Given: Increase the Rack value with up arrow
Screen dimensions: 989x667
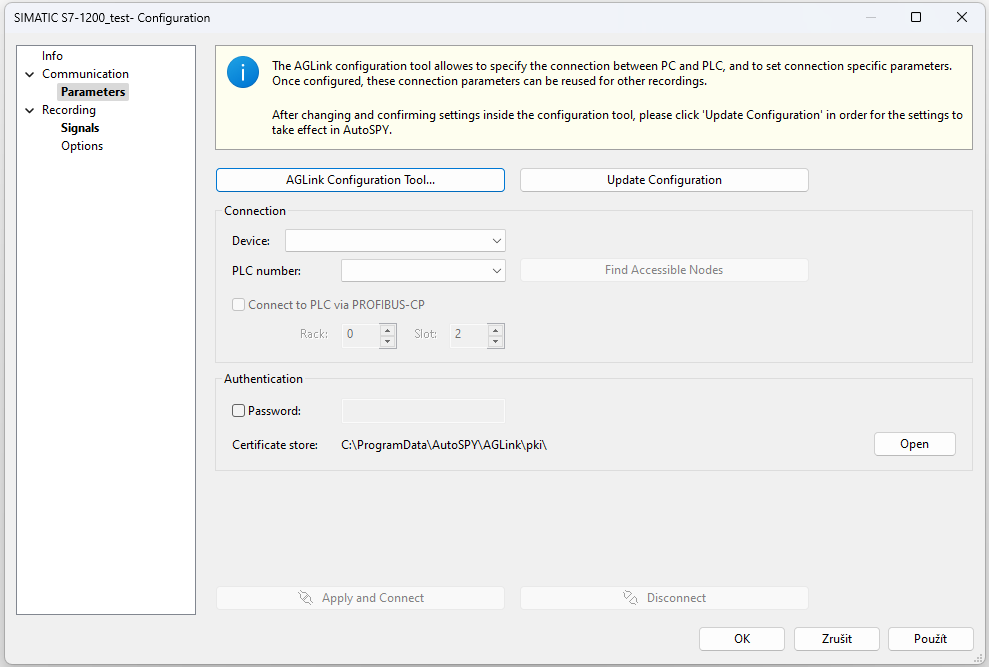Looking at the screenshot, I should pyautogui.click(x=388, y=330).
